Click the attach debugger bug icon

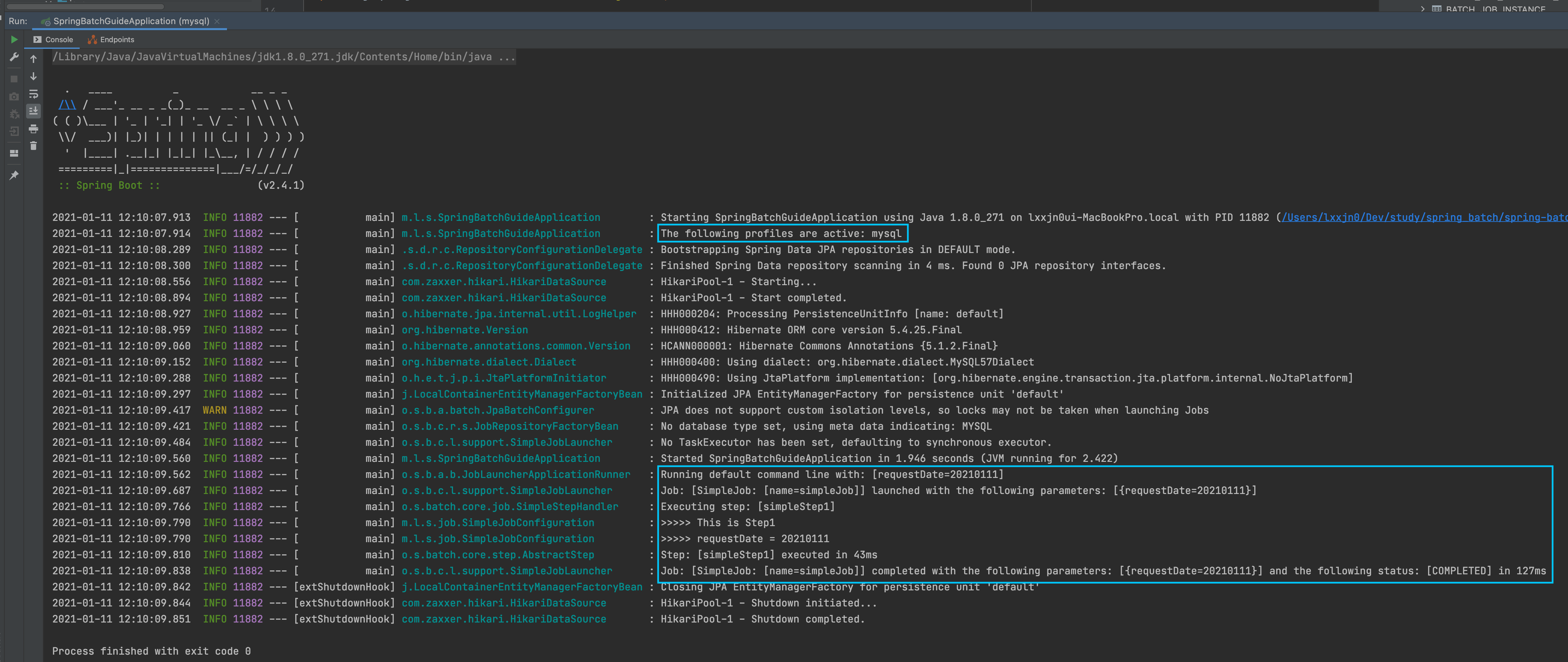14,114
